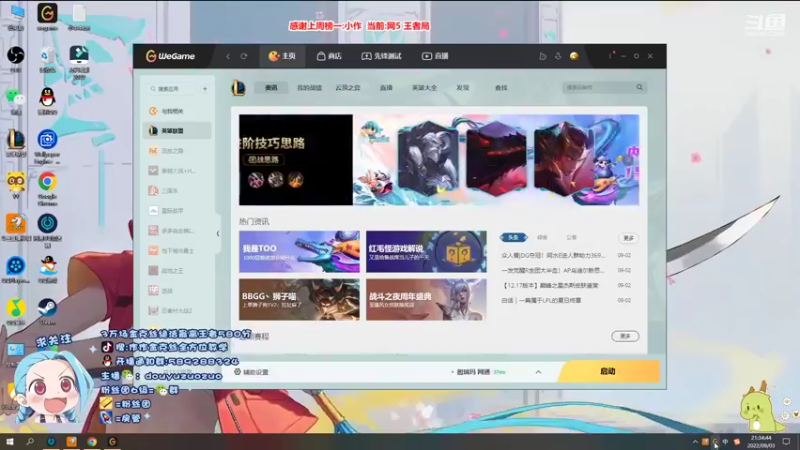800x450 pixels.
Task: Click the League of Legends logo beside the tabs
Action: pos(238,88)
